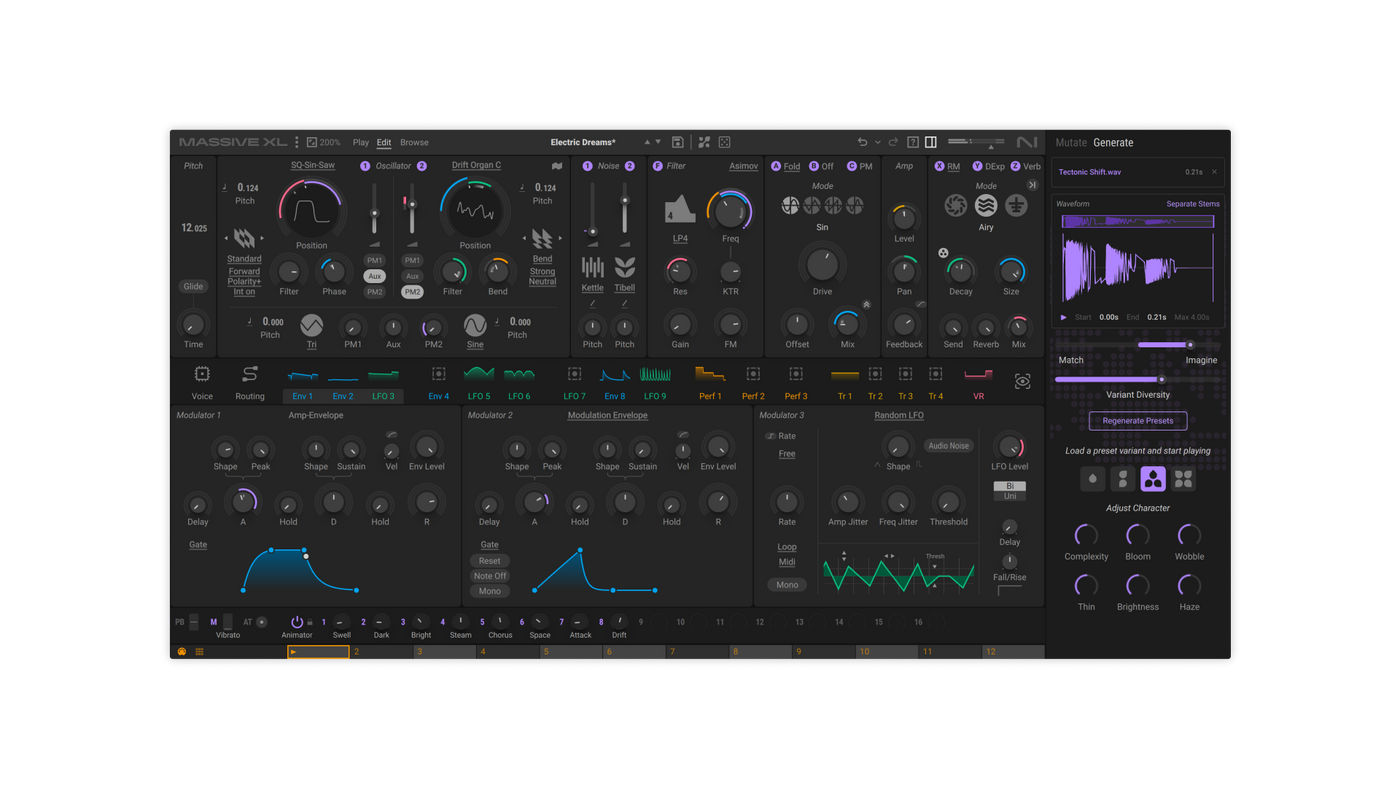Open the Voice page icon
This screenshot has height=788, width=1400.
point(202,374)
